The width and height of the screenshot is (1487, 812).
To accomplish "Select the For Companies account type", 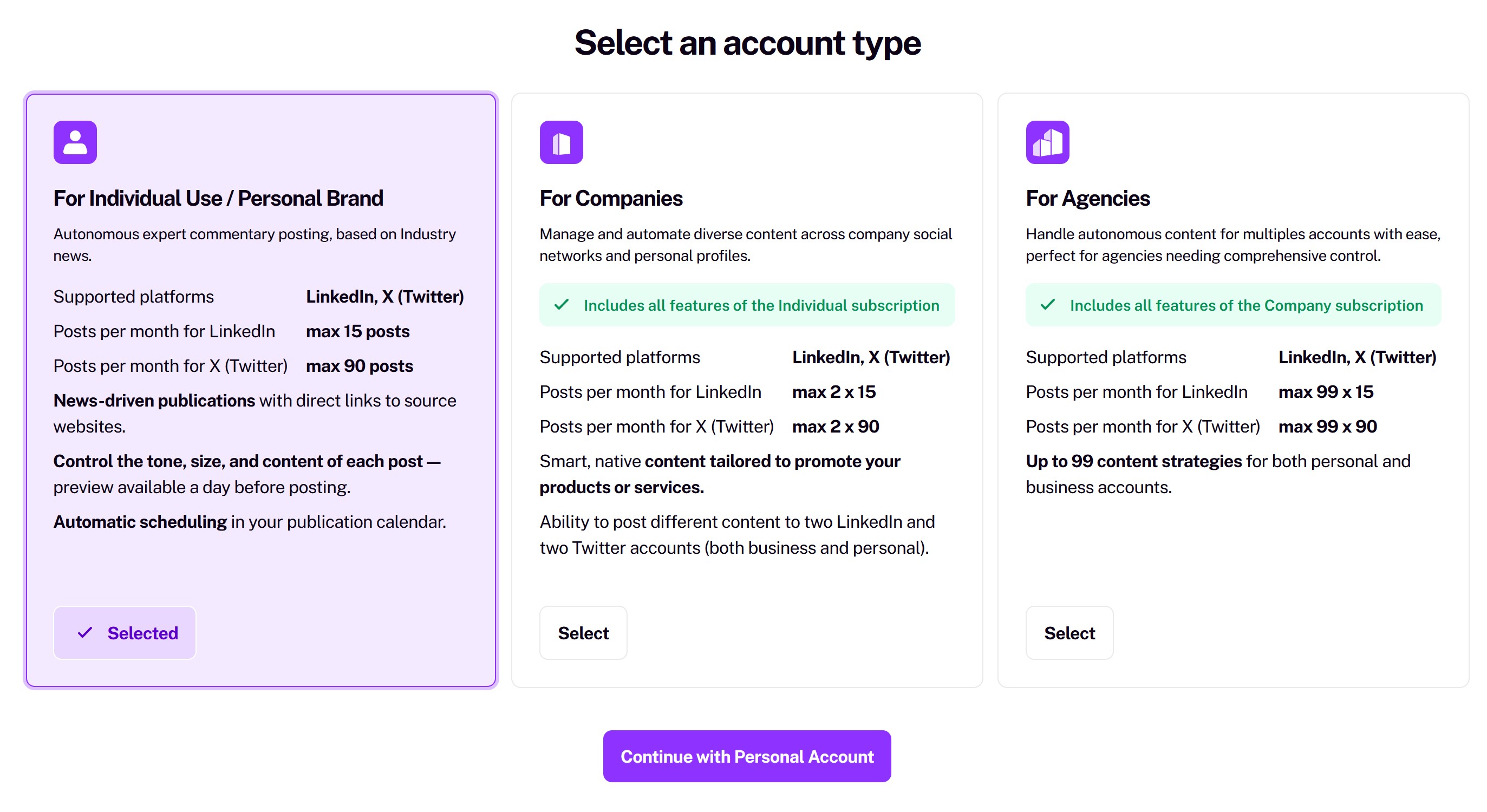I will pos(583,633).
